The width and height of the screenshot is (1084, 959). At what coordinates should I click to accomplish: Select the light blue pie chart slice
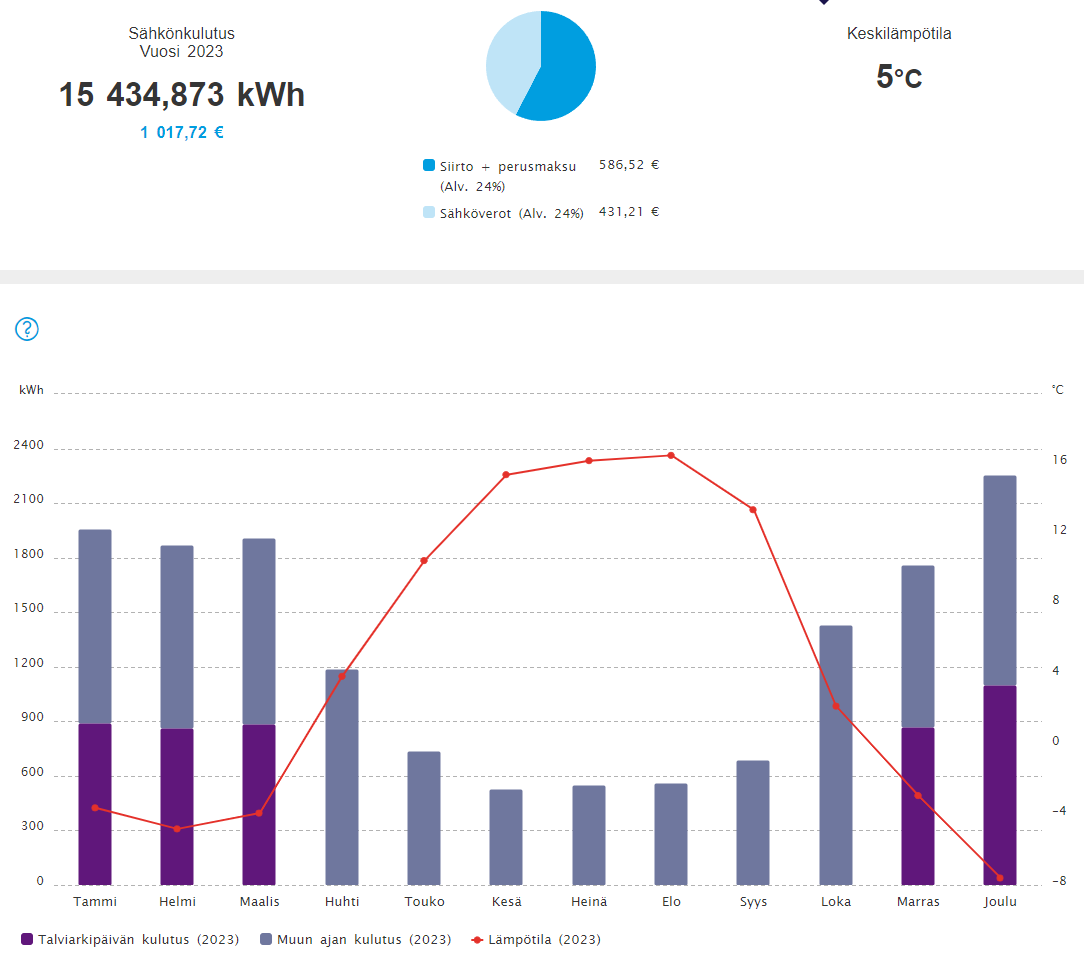tap(510, 60)
